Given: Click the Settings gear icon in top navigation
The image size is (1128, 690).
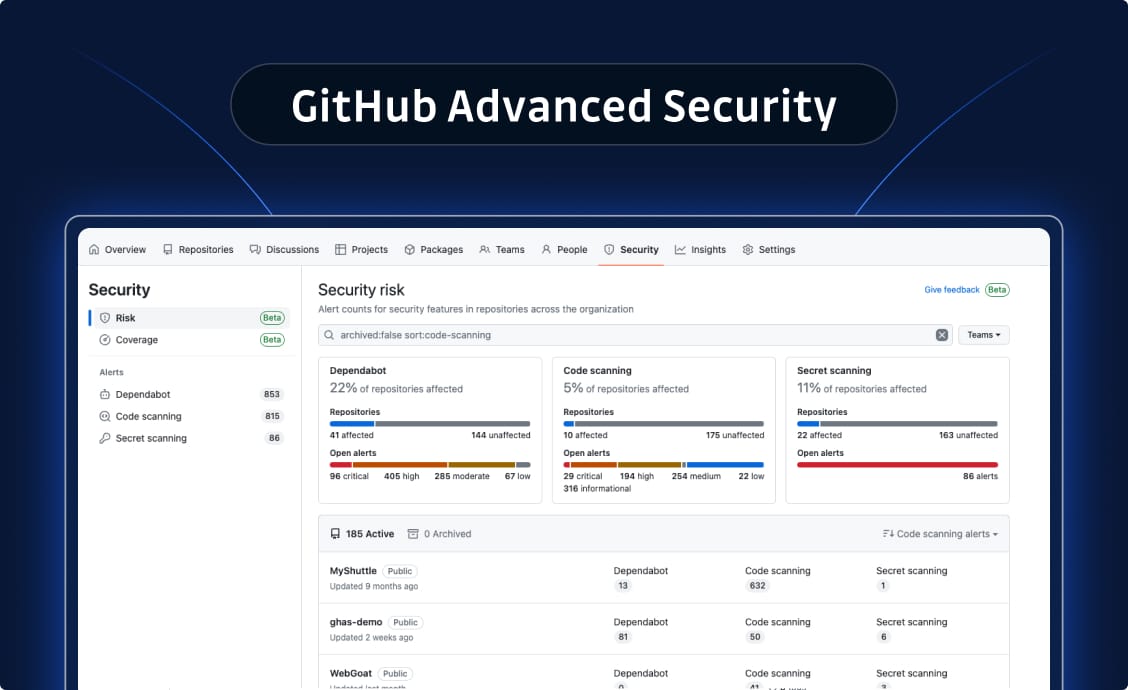Looking at the screenshot, I should point(747,249).
